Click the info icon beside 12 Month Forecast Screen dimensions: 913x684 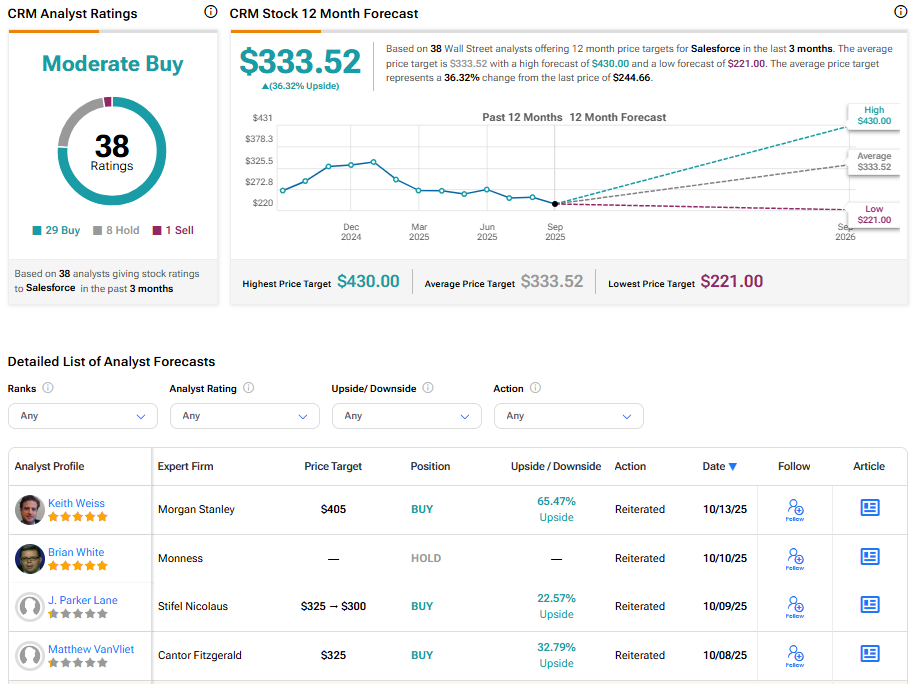click(x=900, y=12)
